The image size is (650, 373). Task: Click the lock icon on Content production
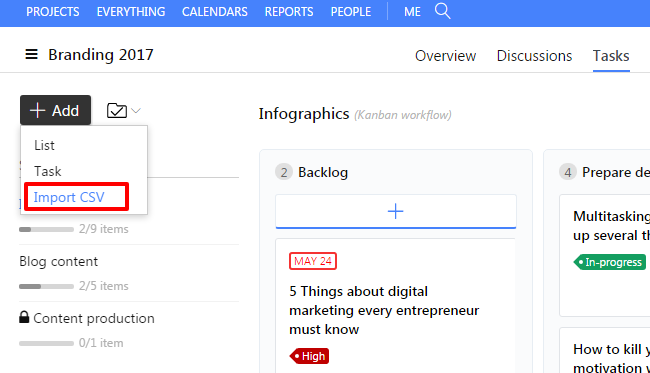coord(24,317)
